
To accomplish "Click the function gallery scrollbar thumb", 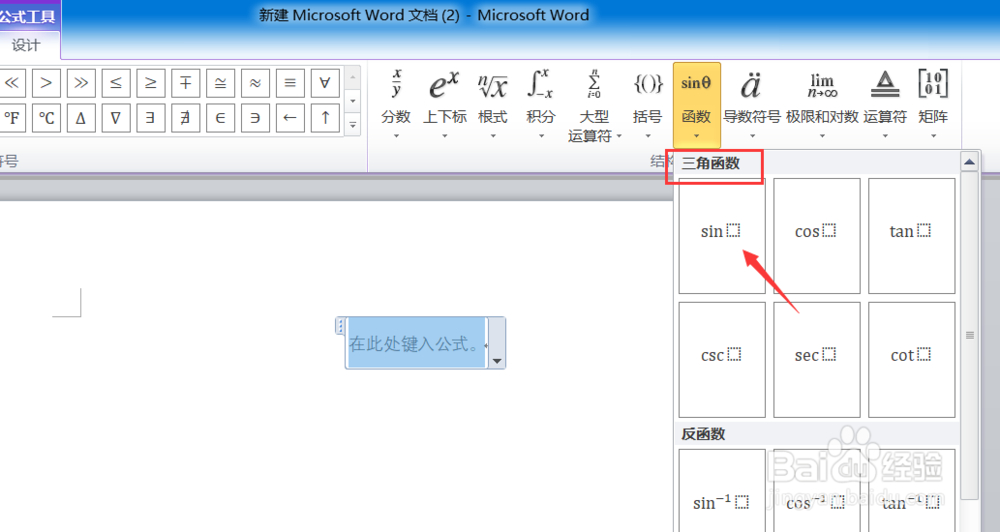I will pyautogui.click(x=969, y=336).
